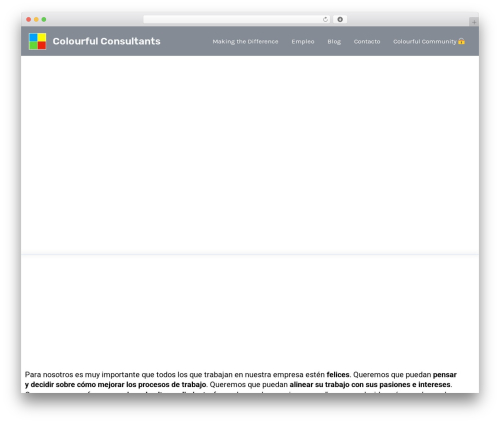500x423 pixels.
Task: Click the bold text "cómo mejorar los procesos de trabajo"
Action: click(141, 385)
